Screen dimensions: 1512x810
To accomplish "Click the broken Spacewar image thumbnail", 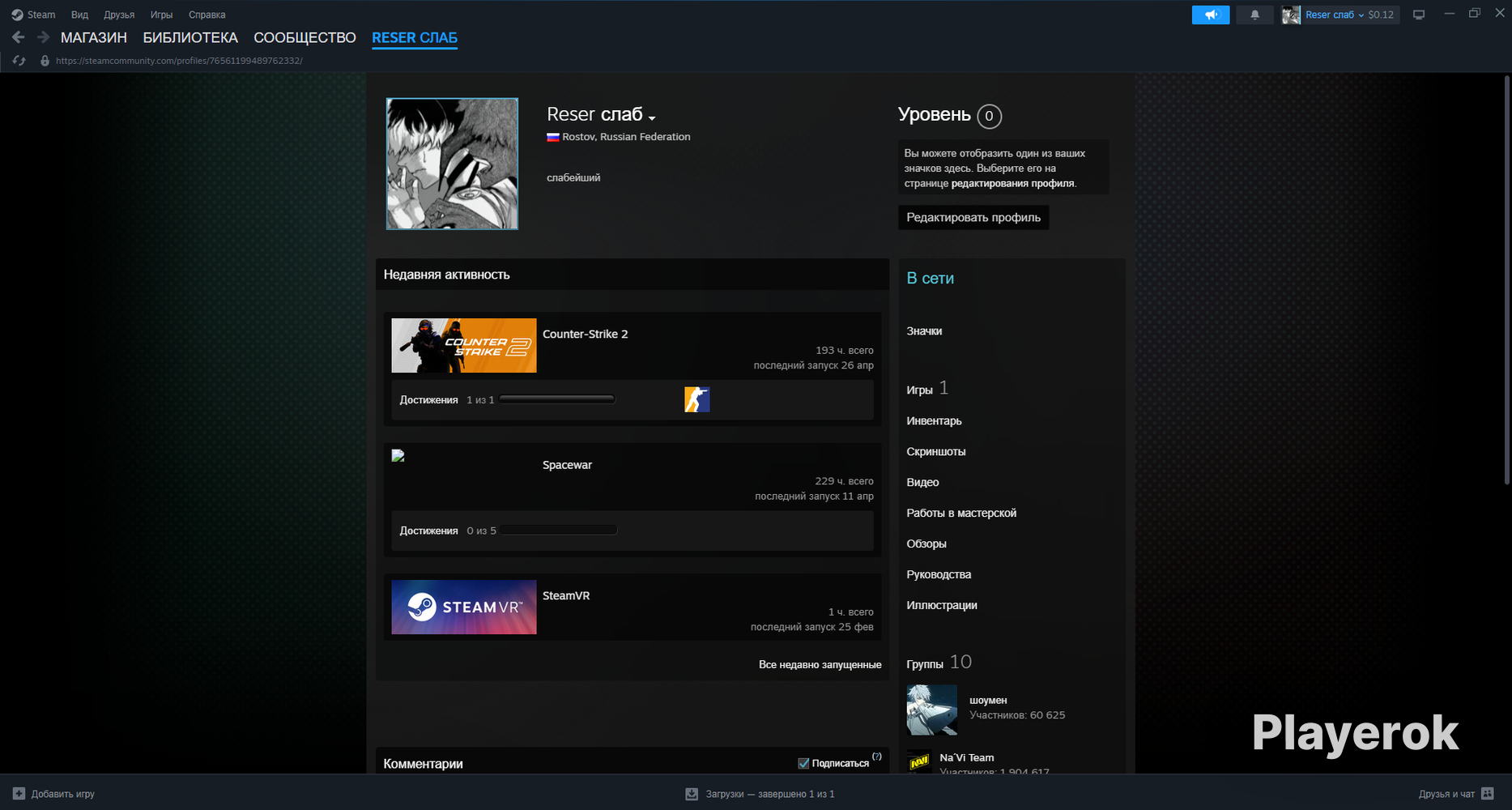I will (398, 456).
